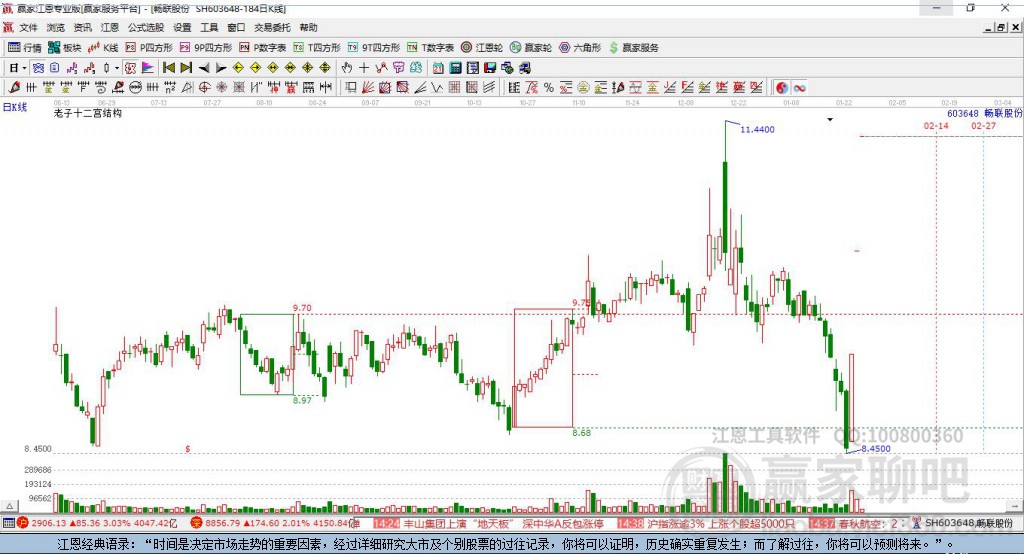
Task: Restore the inner document window
Action: click(x=1001, y=27)
